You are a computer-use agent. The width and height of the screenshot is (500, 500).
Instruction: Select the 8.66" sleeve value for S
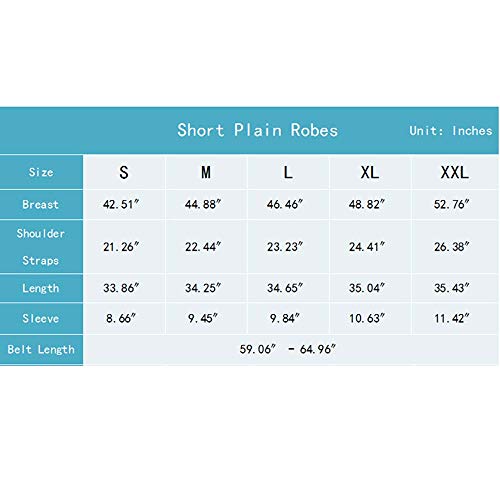121,318
